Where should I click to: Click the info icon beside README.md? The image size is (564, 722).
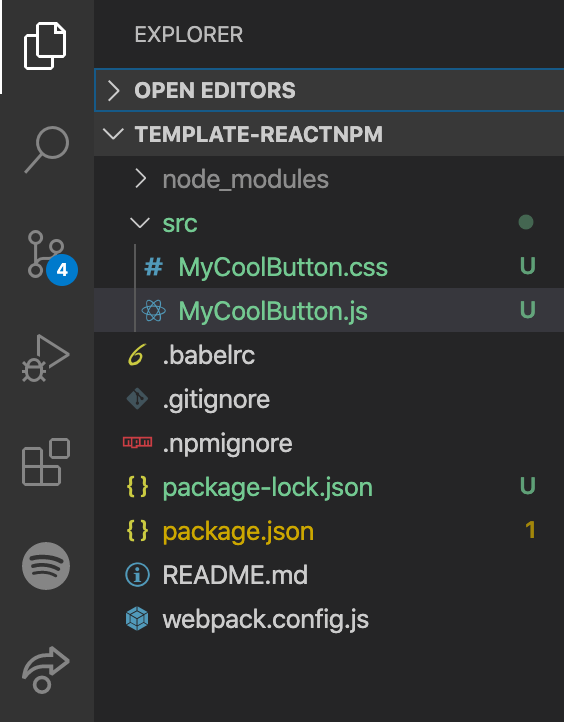click(x=137, y=575)
